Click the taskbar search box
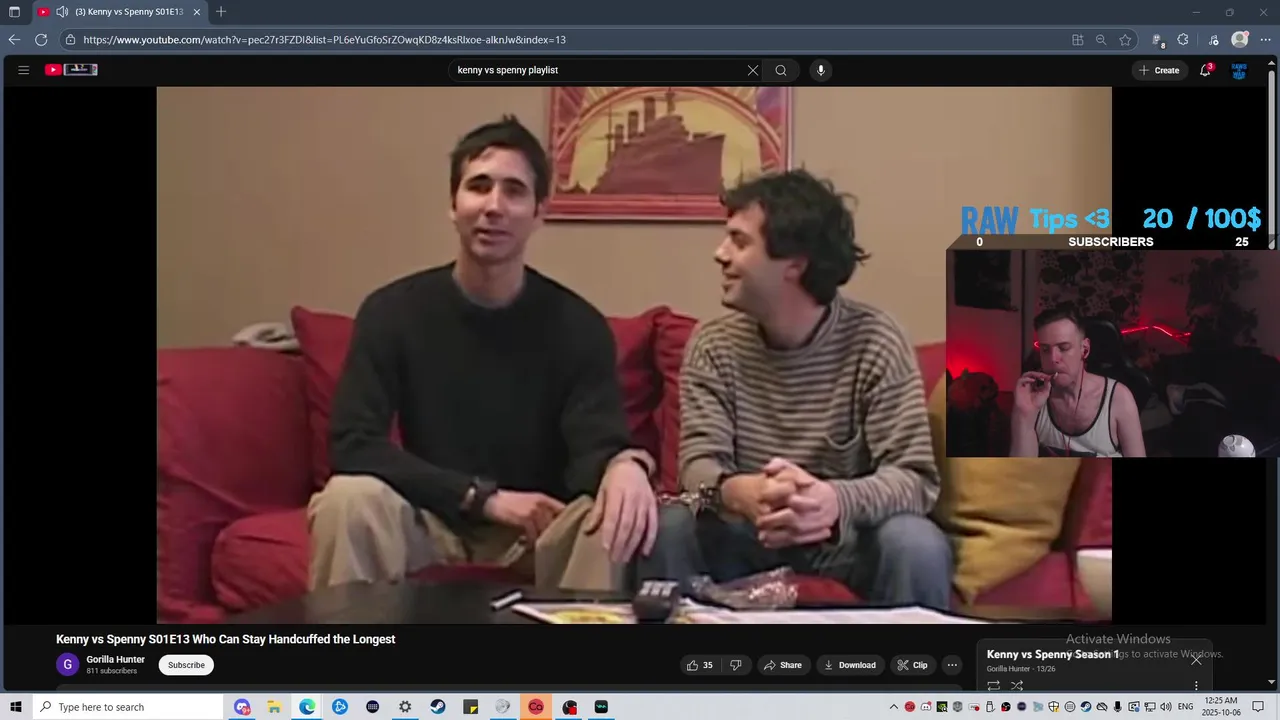This screenshot has height=720, width=1280. [128, 707]
